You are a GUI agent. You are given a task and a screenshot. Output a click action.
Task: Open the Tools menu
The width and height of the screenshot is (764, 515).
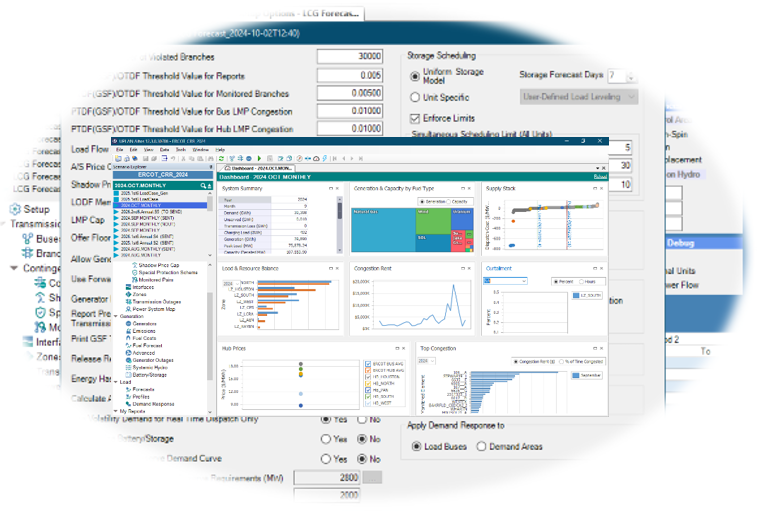(x=181, y=150)
